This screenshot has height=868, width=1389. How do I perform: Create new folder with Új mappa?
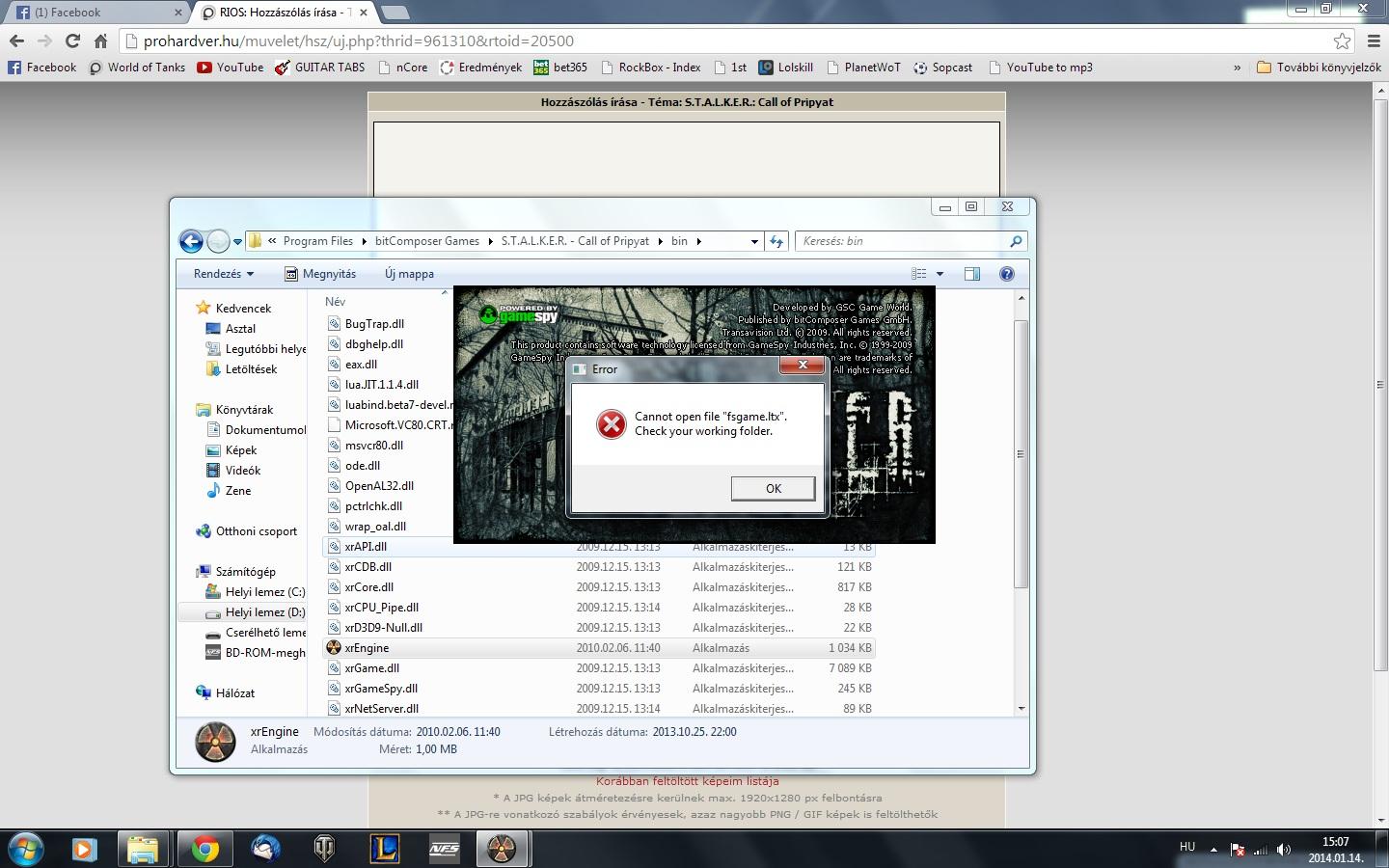tap(409, 274)
